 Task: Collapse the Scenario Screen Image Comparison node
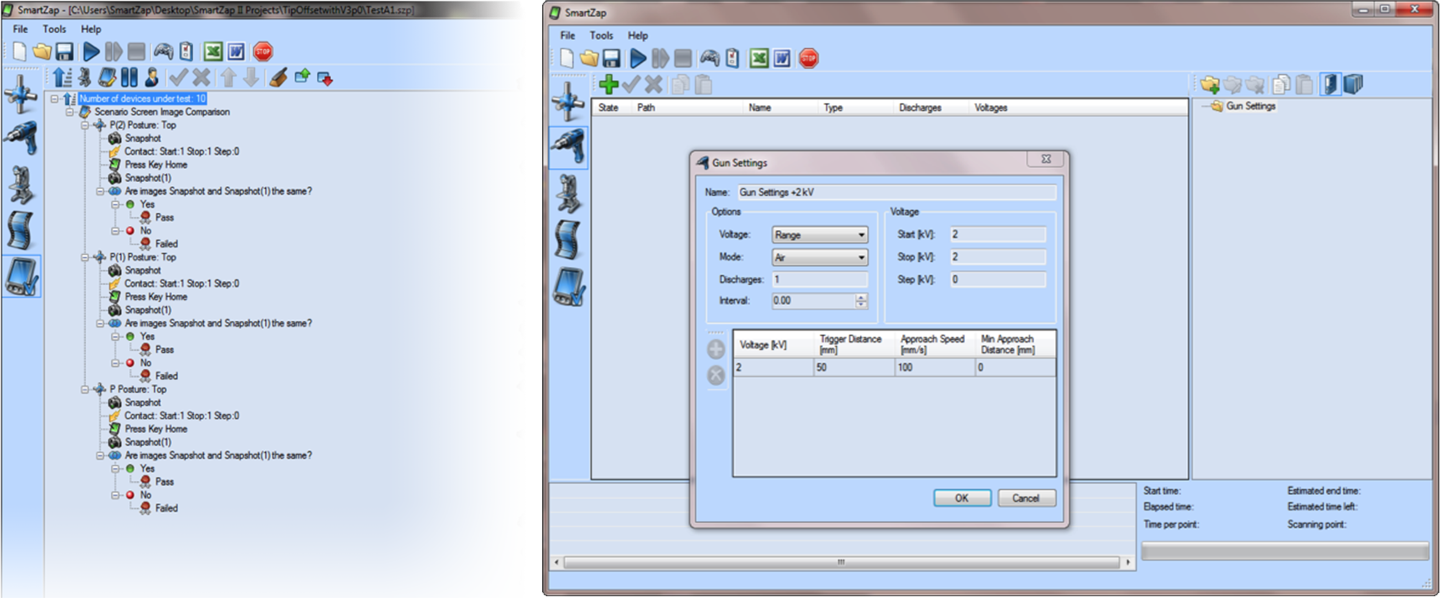coord(71,112)
